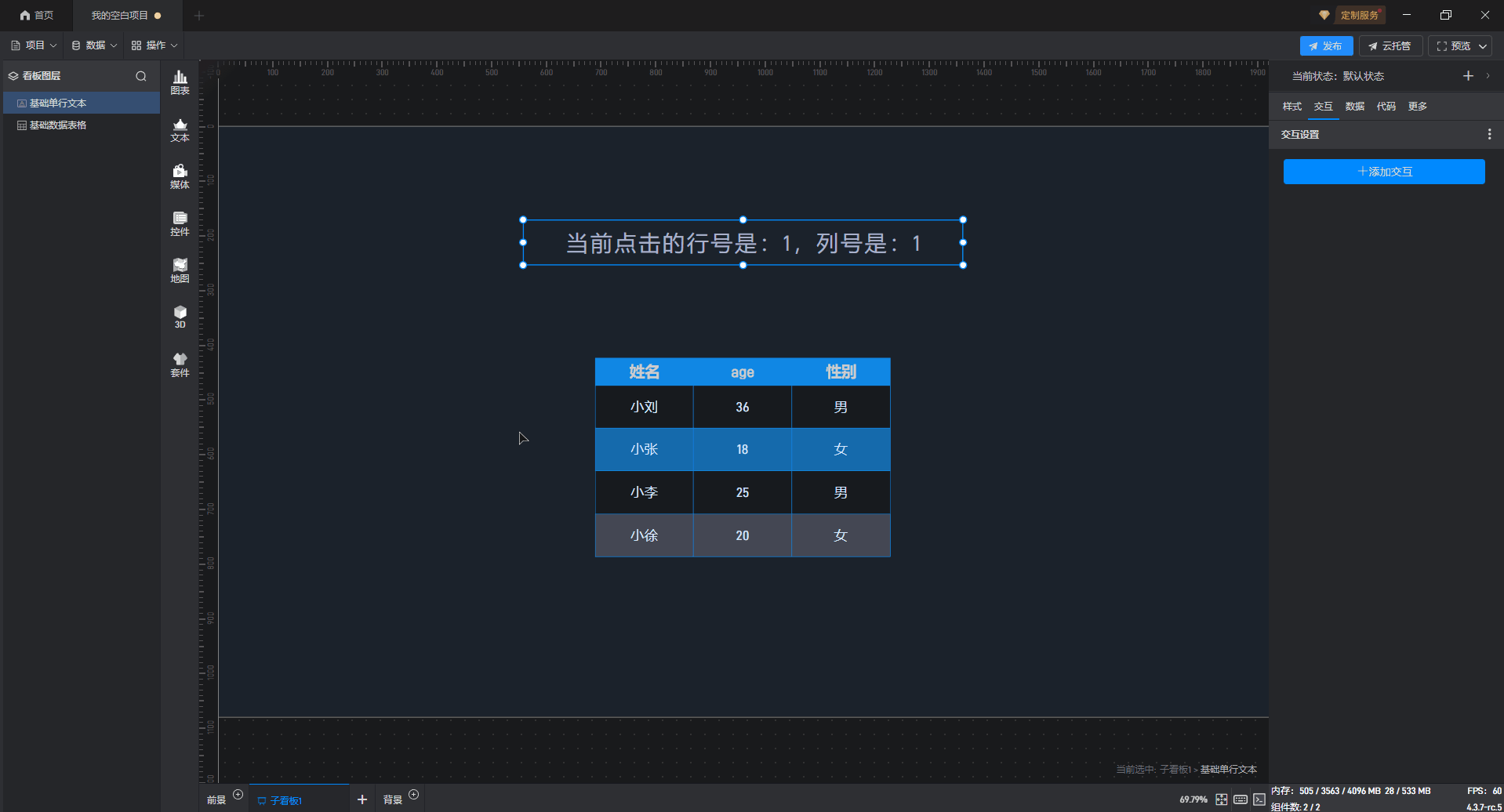The width and height of the screenshot is (1504, 812).
Task: Click the 预览 preview button
Action: pyautogui.click(x=1453, y=46)
